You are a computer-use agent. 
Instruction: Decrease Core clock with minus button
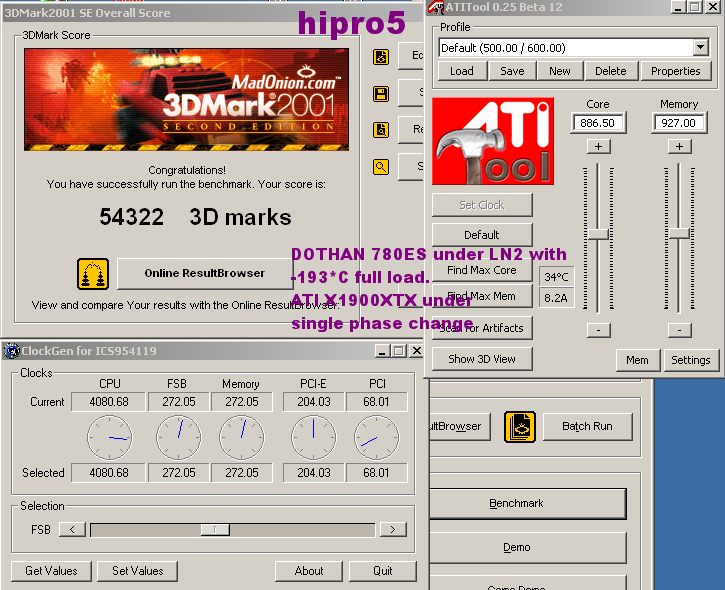[599, 330]
